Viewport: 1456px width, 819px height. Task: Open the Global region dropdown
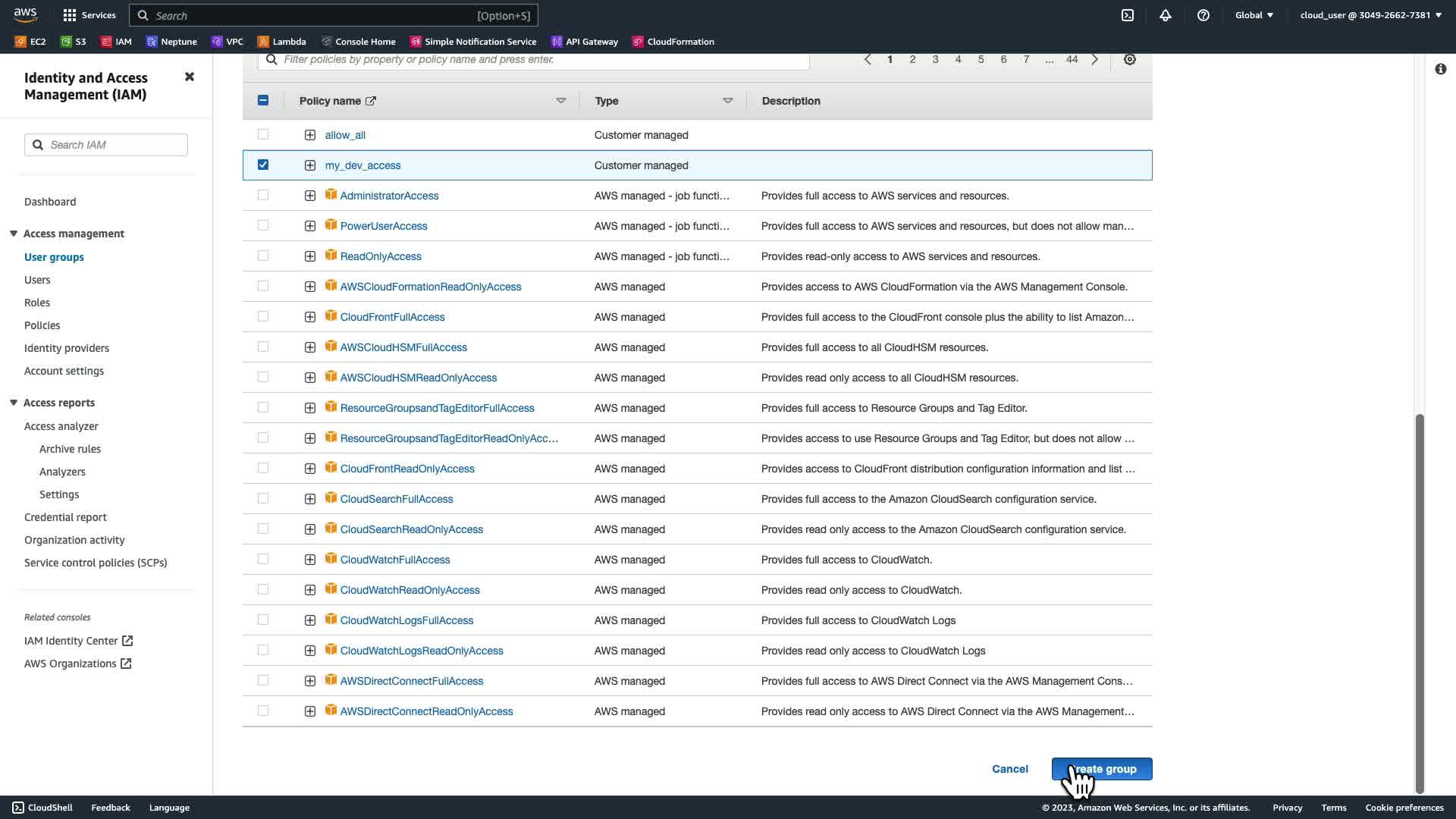coord(1254,15)
